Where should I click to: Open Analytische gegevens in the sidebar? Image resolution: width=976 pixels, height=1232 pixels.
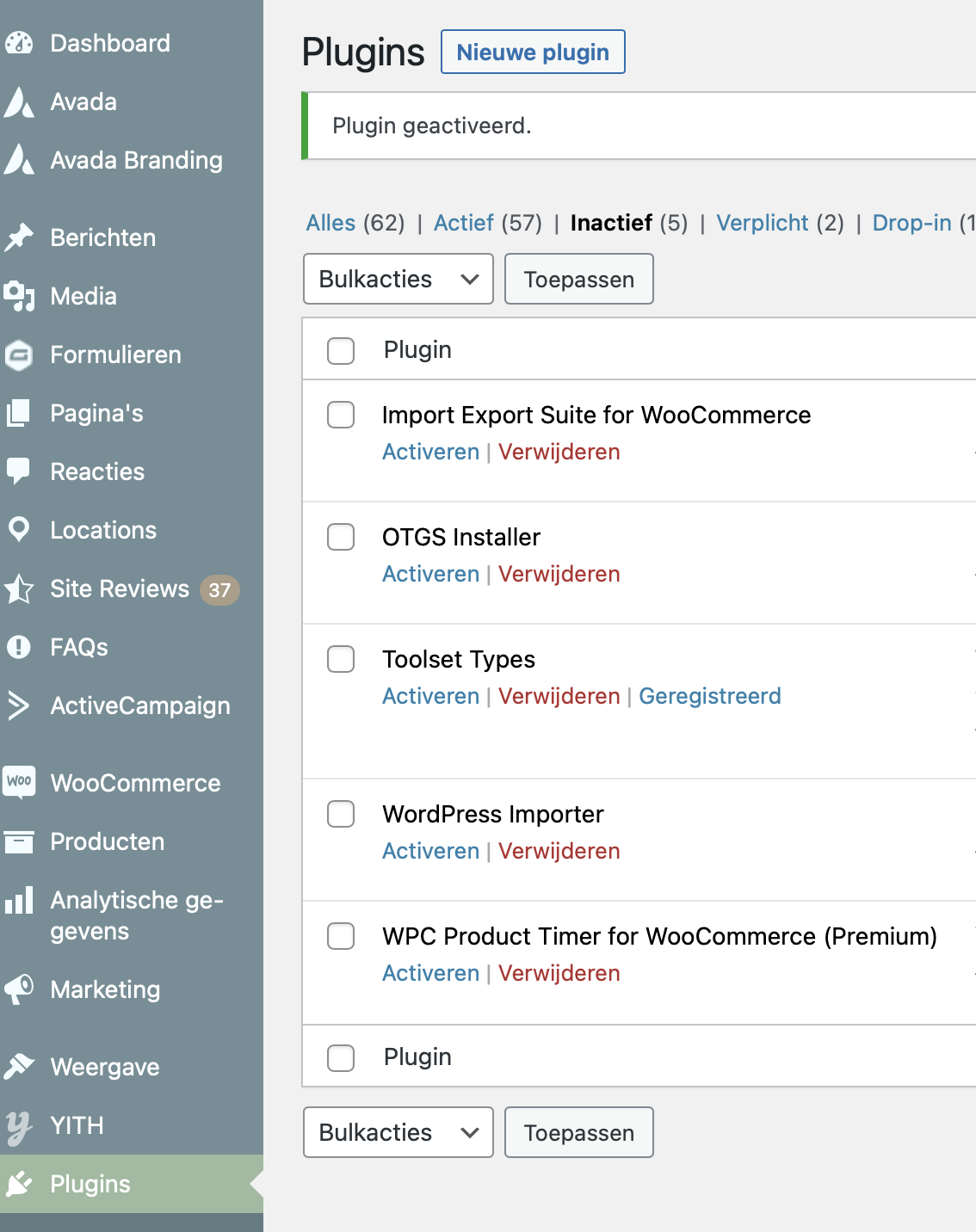coord(136,915)
